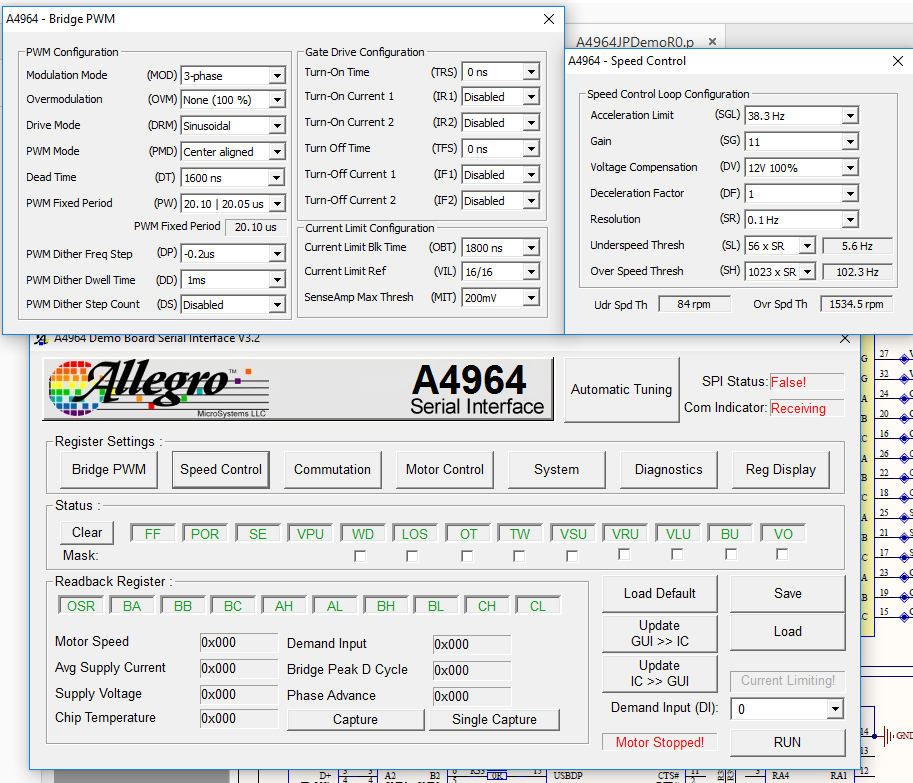The height and width of the screenshot is (783, 913).
Task: Expand the Overmodulation dropdown
Action: (x=278, y=100)
